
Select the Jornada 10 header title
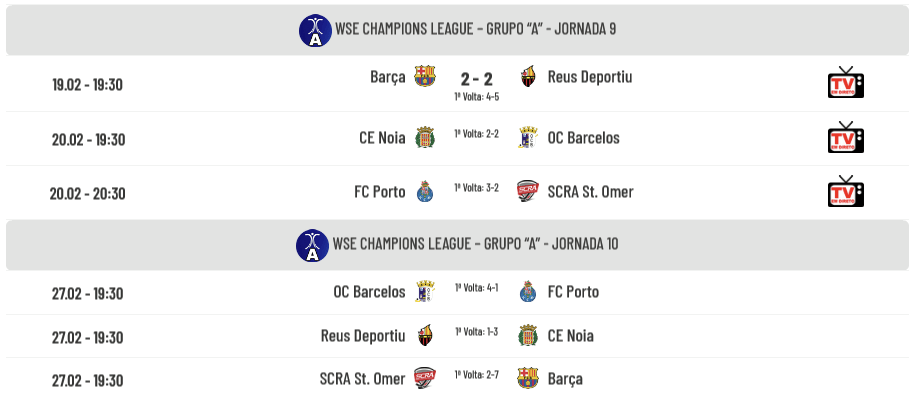(x=475, y=243)
